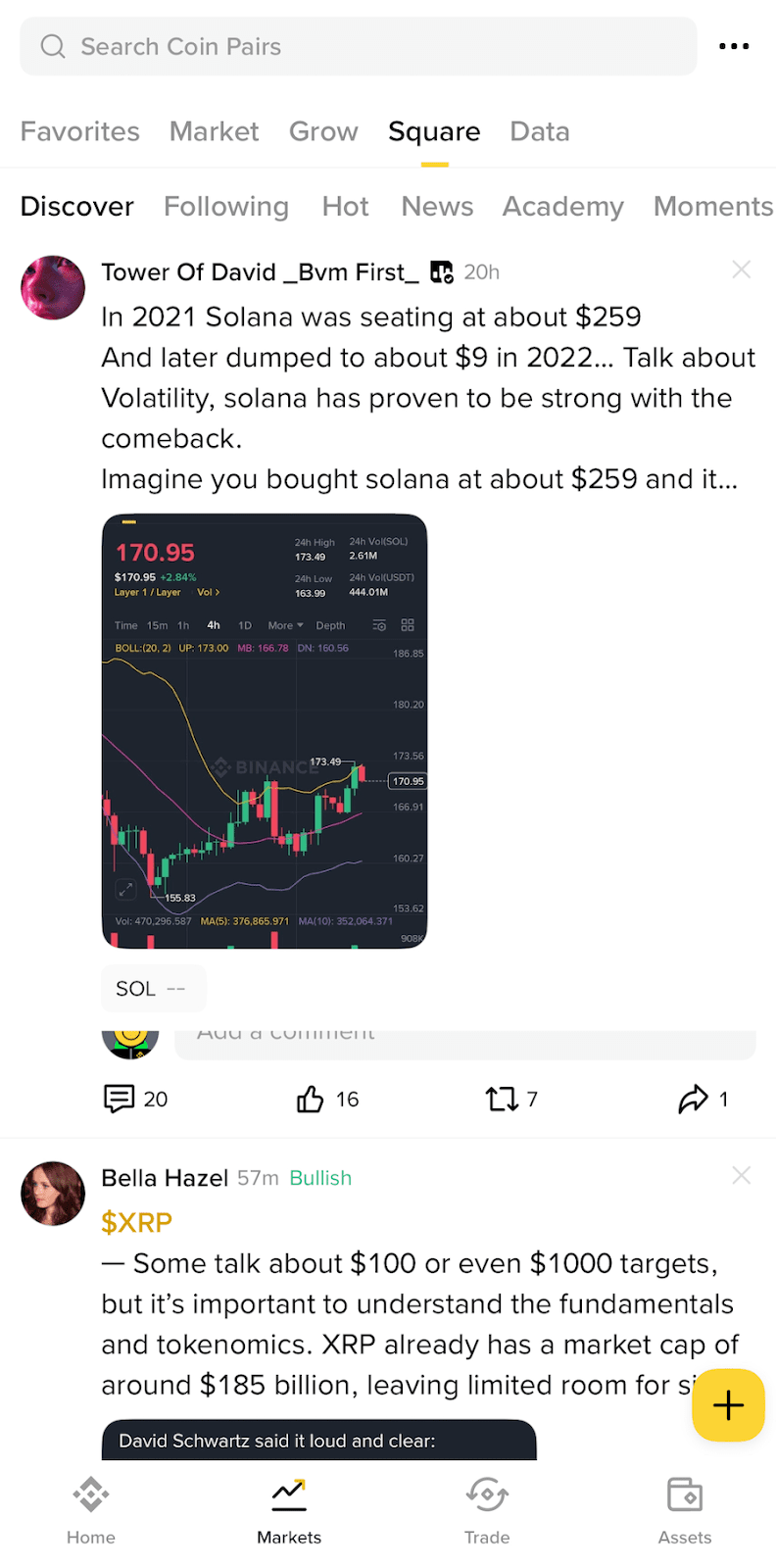This screenshot has width=776, height=1568.
Task: Open the Trade tab icon
Action: (487, 1510)
